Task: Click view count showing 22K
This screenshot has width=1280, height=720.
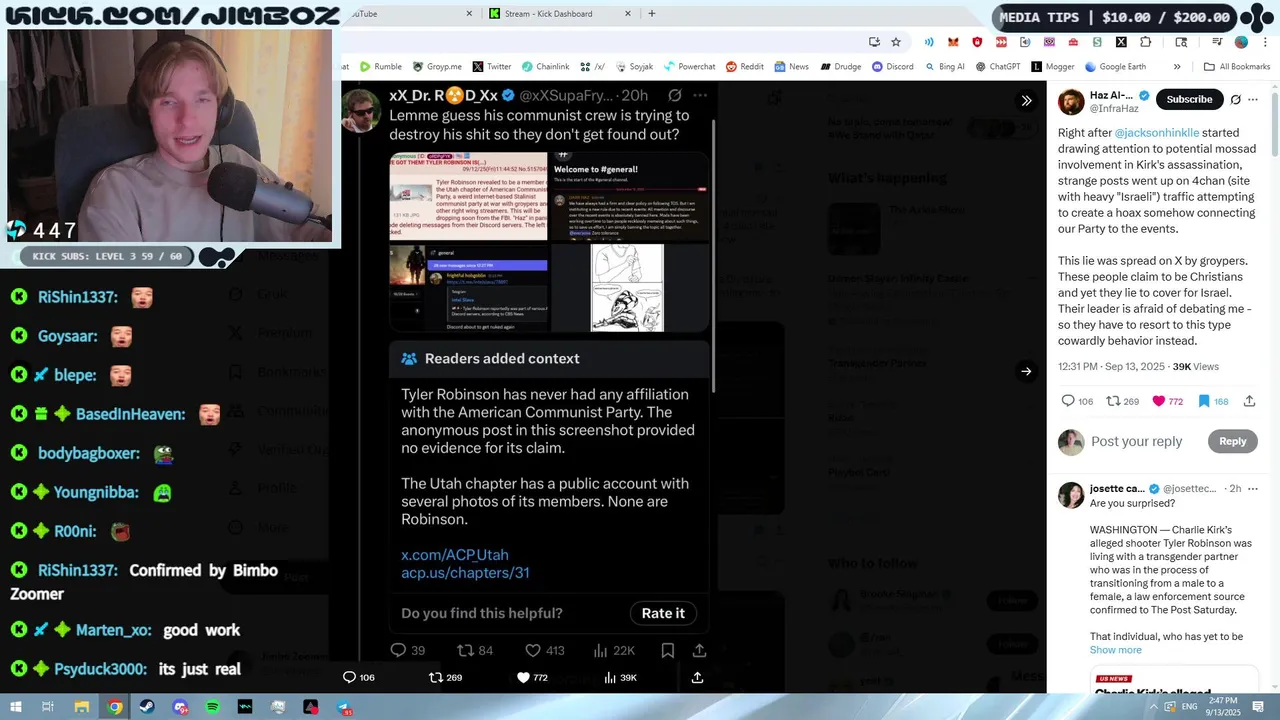Action: tap(614, 650)
